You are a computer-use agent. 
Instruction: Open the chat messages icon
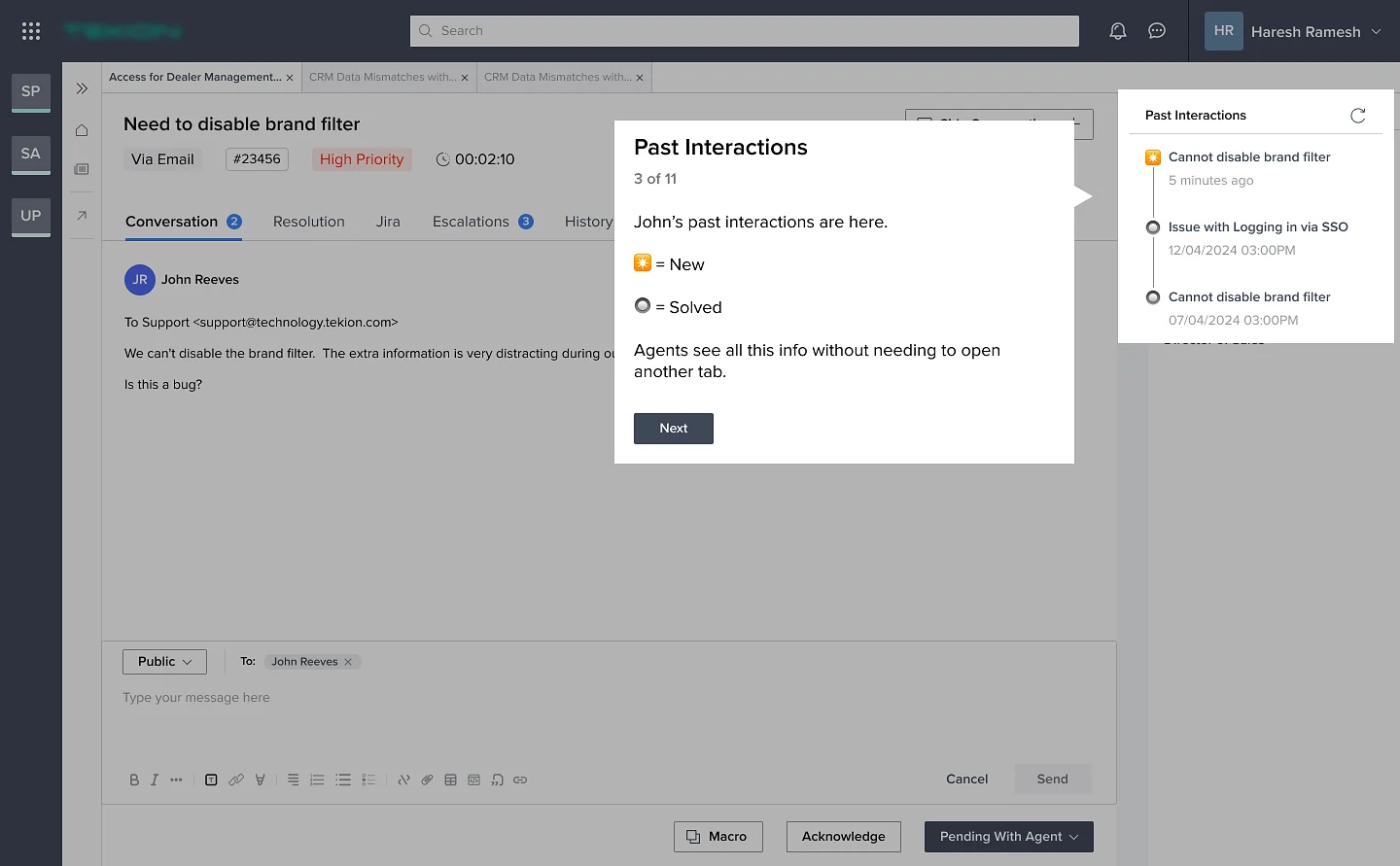pos(1157,31)
